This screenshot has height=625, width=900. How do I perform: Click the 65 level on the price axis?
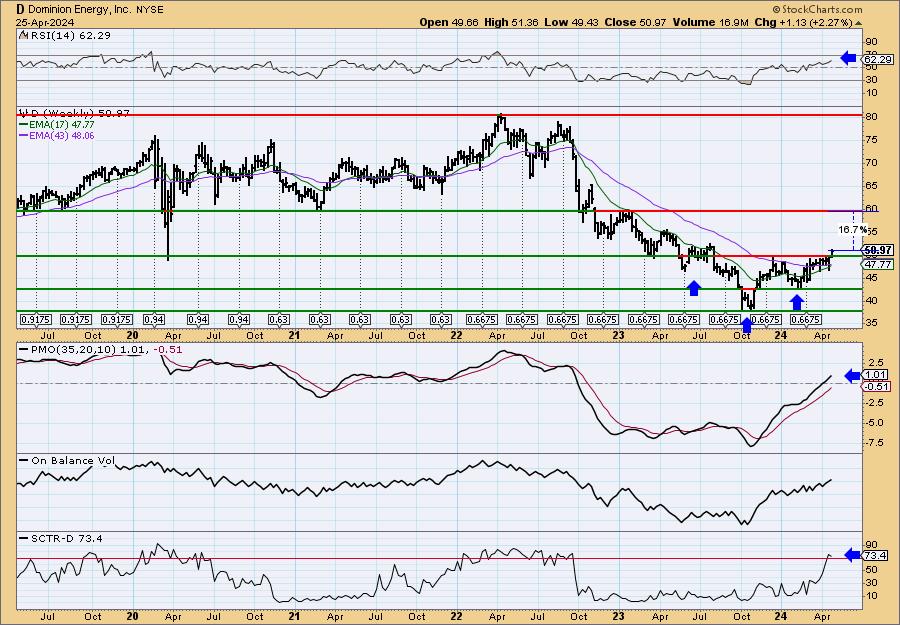[871, 185]
